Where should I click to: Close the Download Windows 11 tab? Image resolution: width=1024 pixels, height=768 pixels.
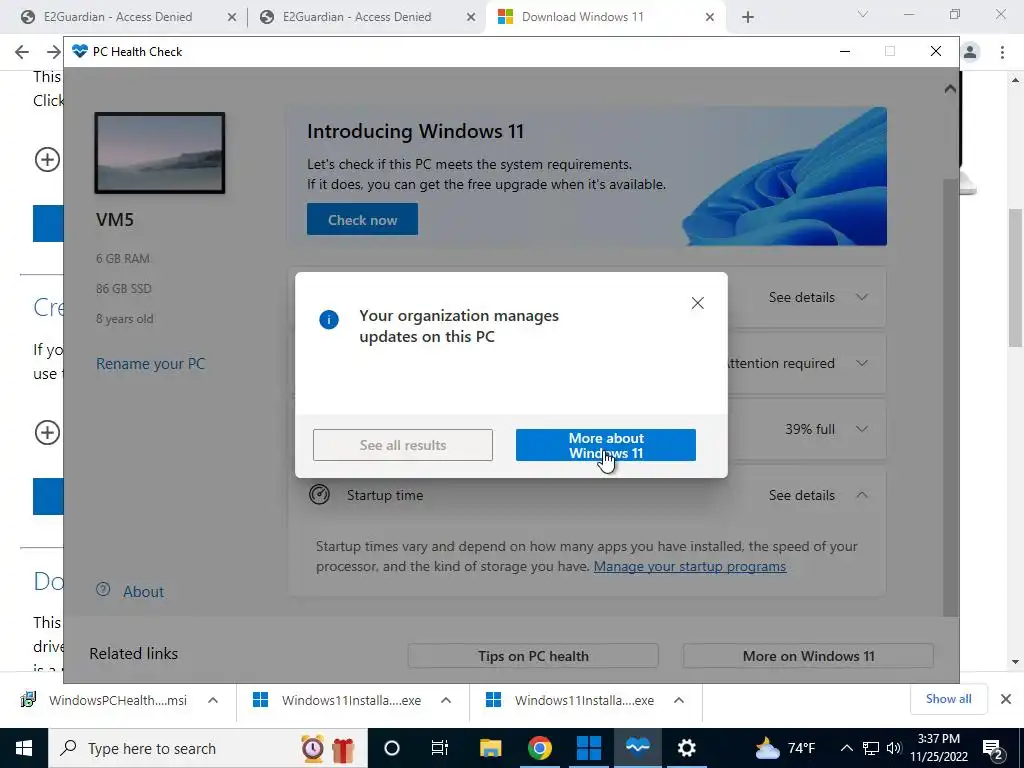(x=710, y=18)
